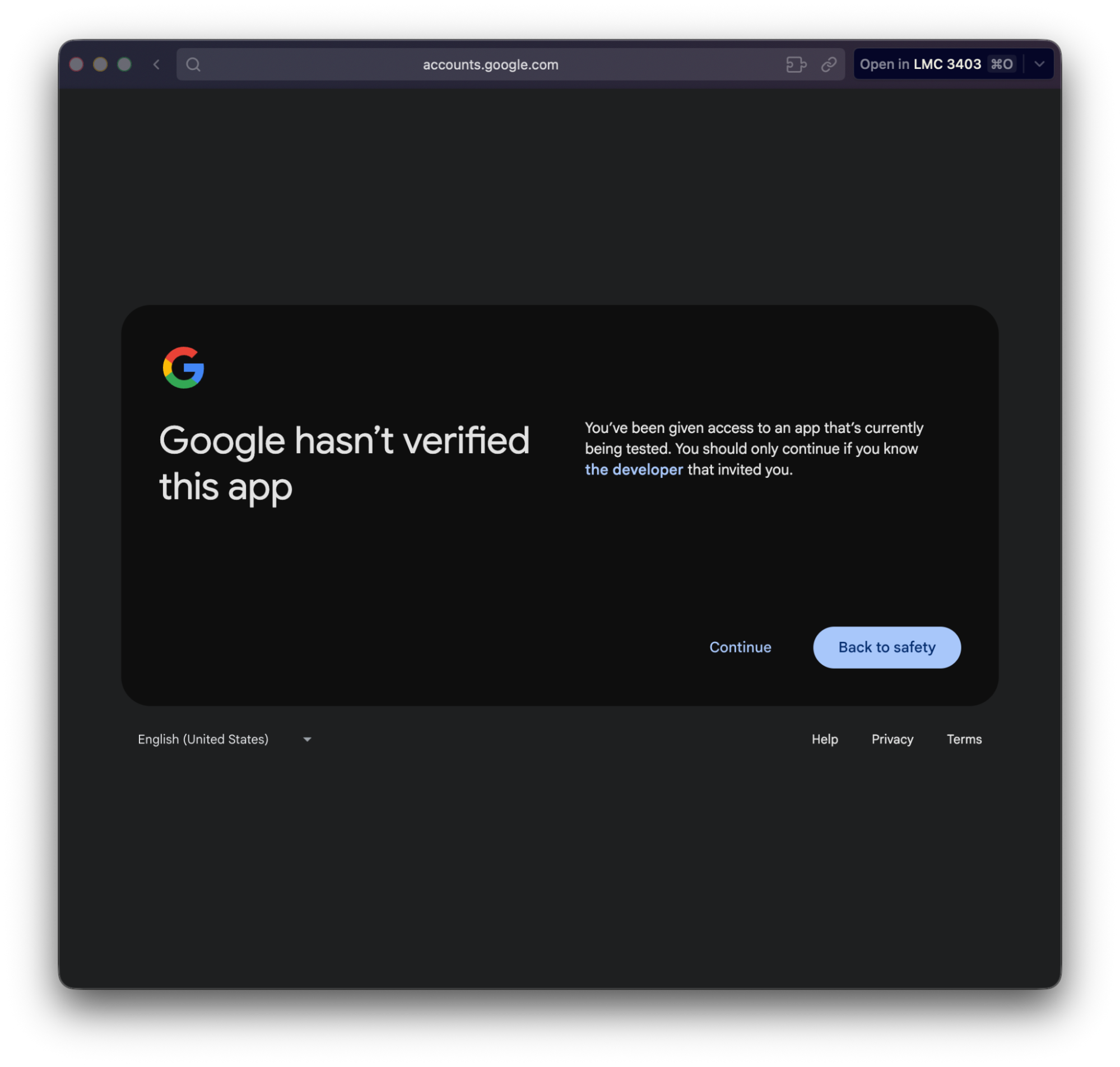The height and width of the screenshot is (1067, 1120).
Task: Click the copy link icon in toolbar
Action: point(829,64)
